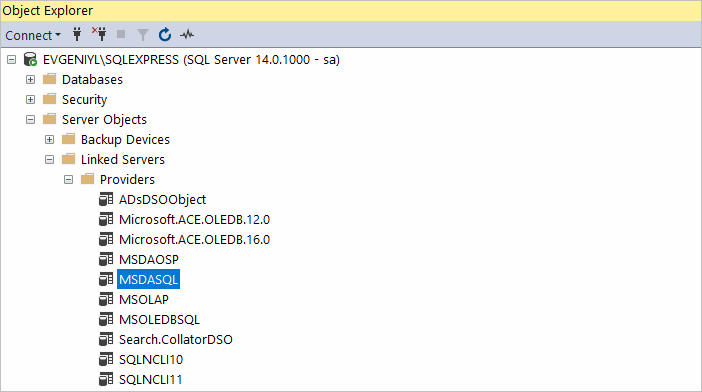The width and height of the screenshot is (702, 392).
Task: Click the Linked Servers folder icon
Action: 68,159
